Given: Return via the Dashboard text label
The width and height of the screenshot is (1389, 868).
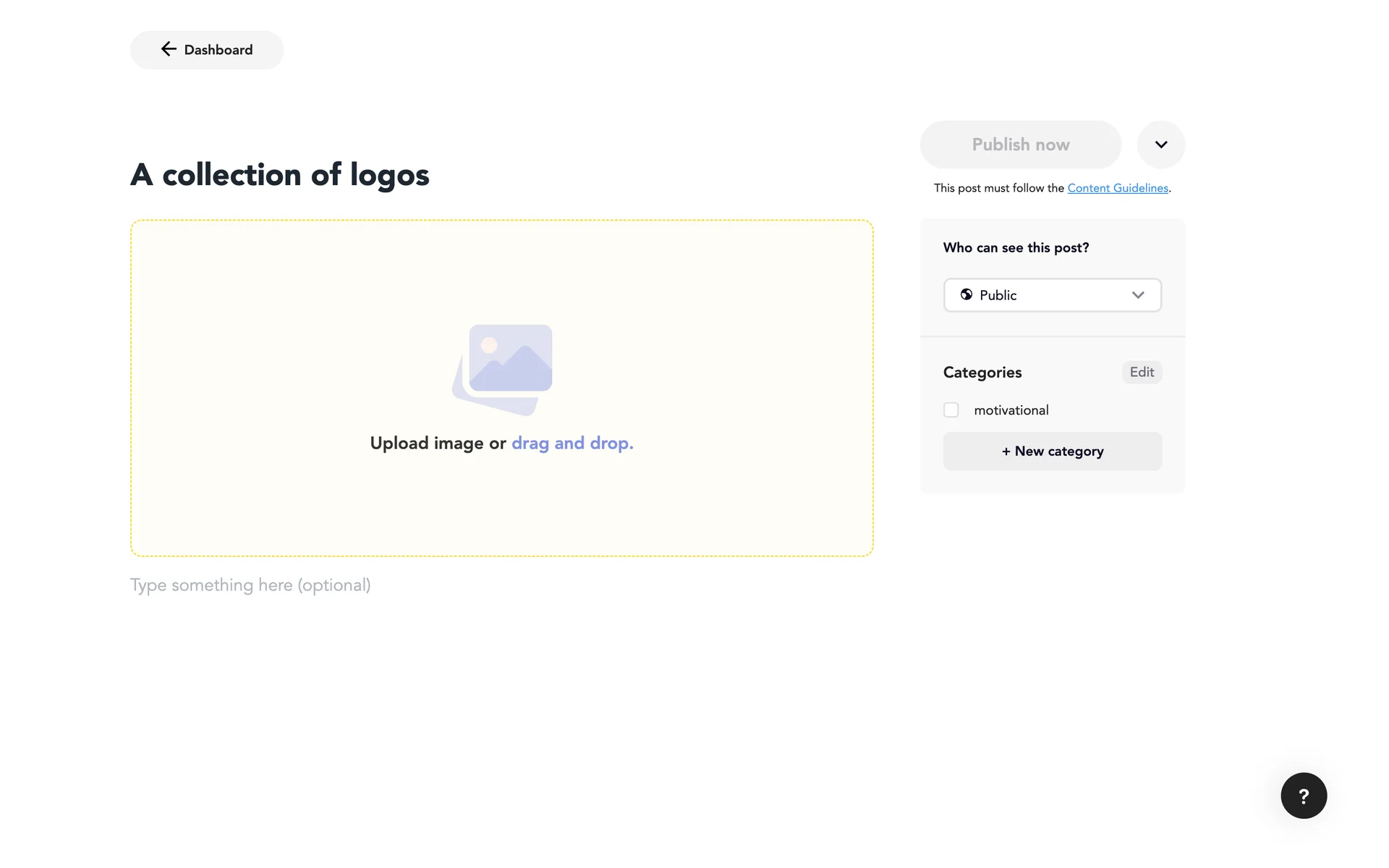Looking at the screenshot, I should (218, 50).
